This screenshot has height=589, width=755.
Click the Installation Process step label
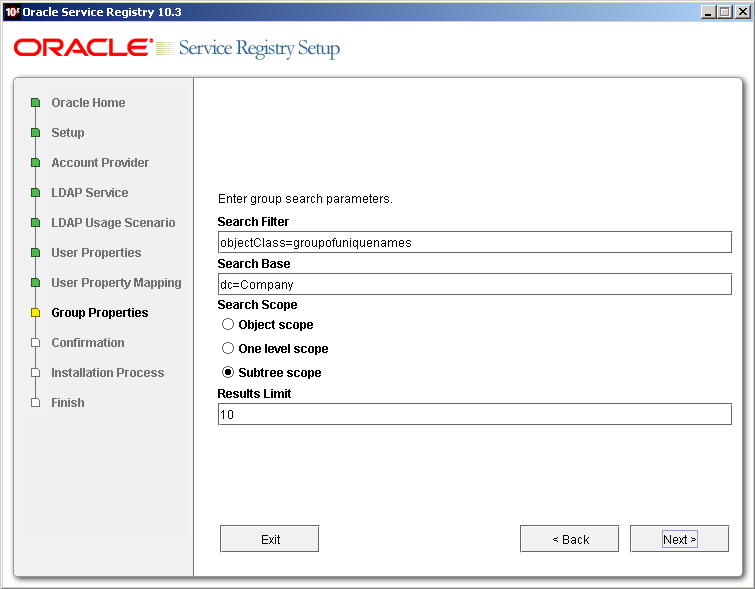[x=107, y=373]
